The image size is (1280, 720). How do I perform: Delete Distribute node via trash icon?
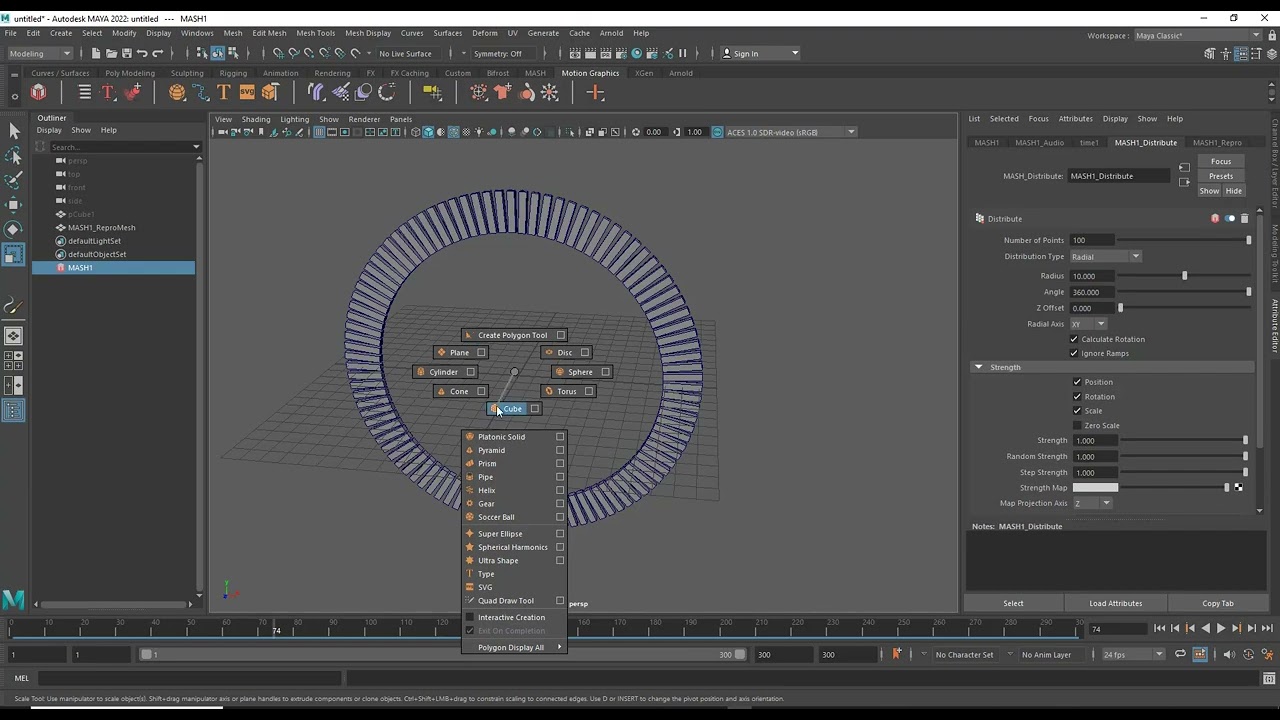(1244, 218)
